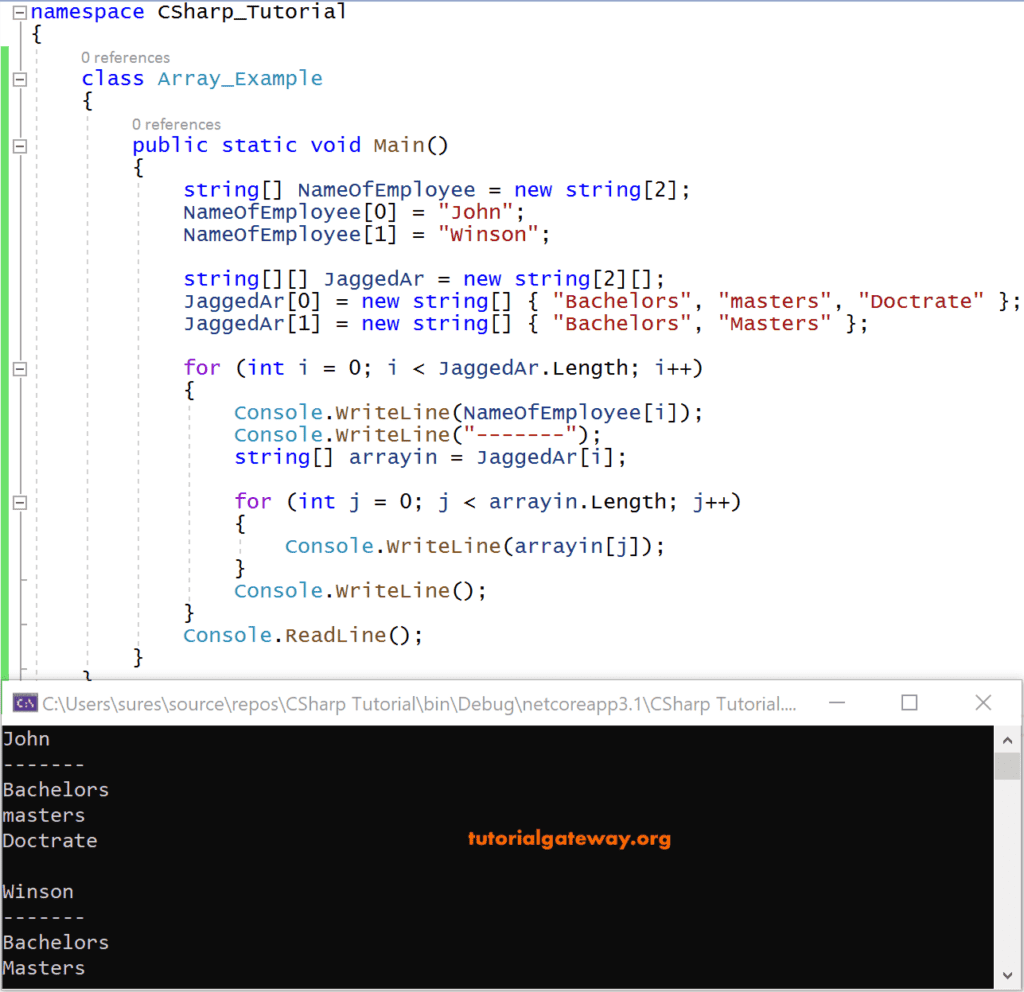Click the console scrollbar down arrow
This screenshot has width=1024, height=992.
tap(1007, 975)
